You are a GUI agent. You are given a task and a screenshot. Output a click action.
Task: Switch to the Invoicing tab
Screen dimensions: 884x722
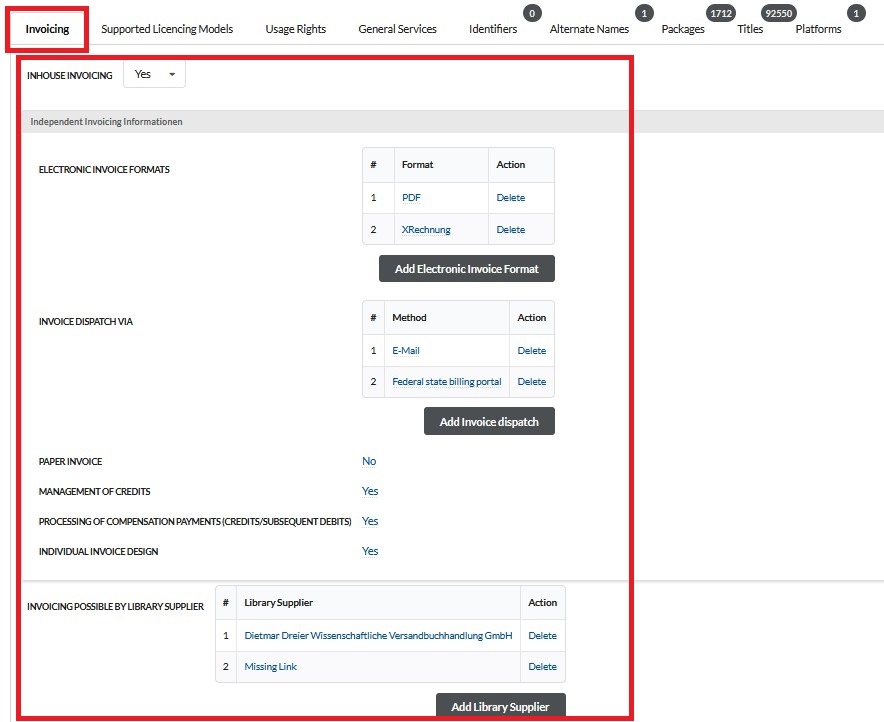pos(47,29)
